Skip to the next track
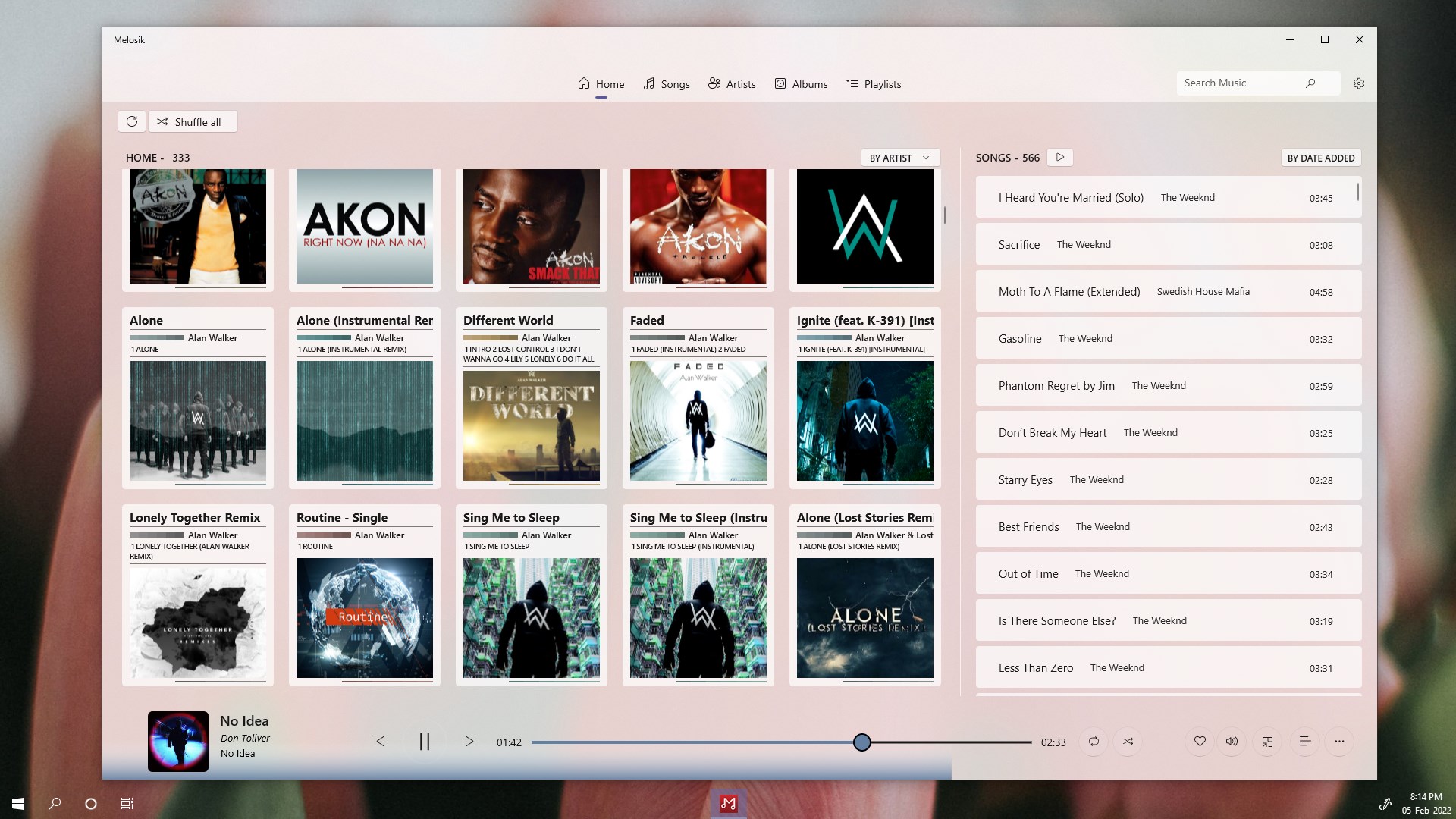 470,742
